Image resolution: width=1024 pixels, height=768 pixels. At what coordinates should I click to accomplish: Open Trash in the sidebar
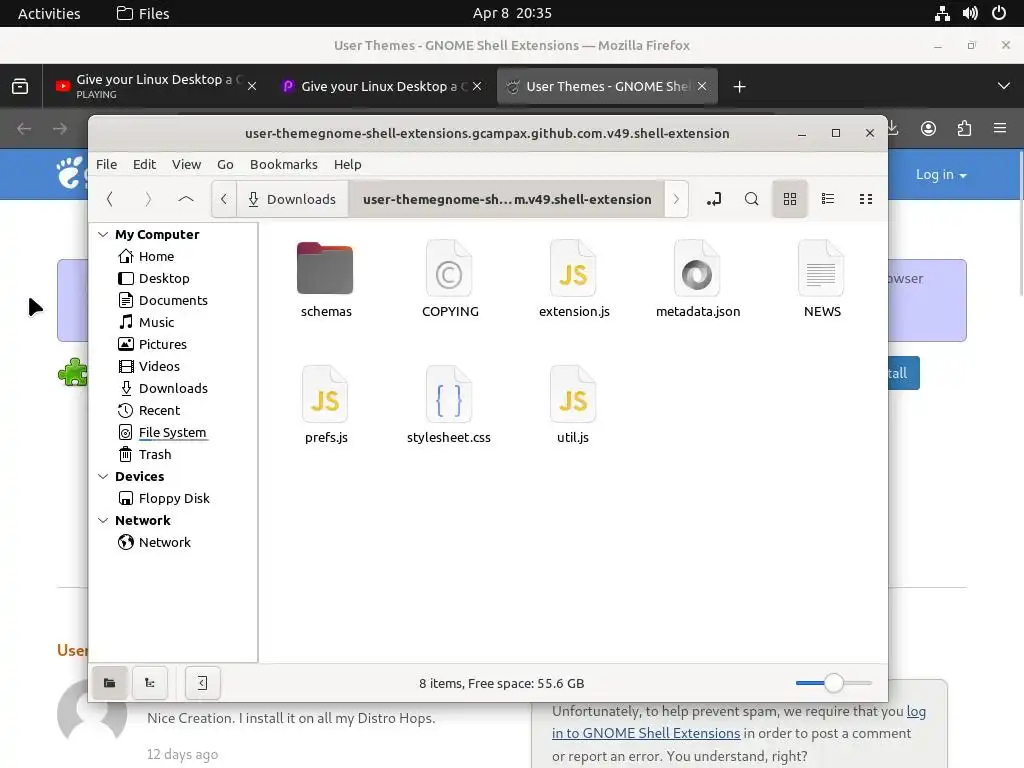point(154,455)
